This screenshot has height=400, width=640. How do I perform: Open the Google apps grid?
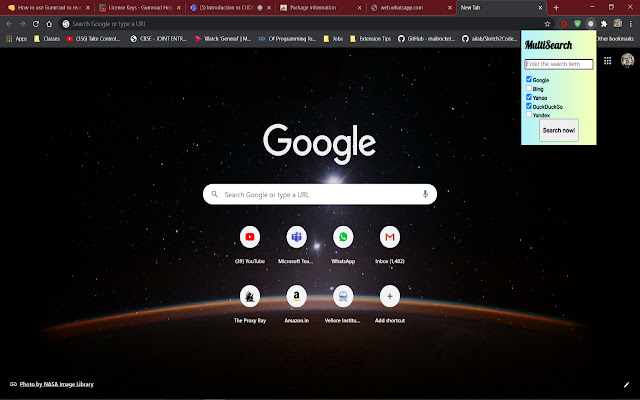click(x=607, y=61)
